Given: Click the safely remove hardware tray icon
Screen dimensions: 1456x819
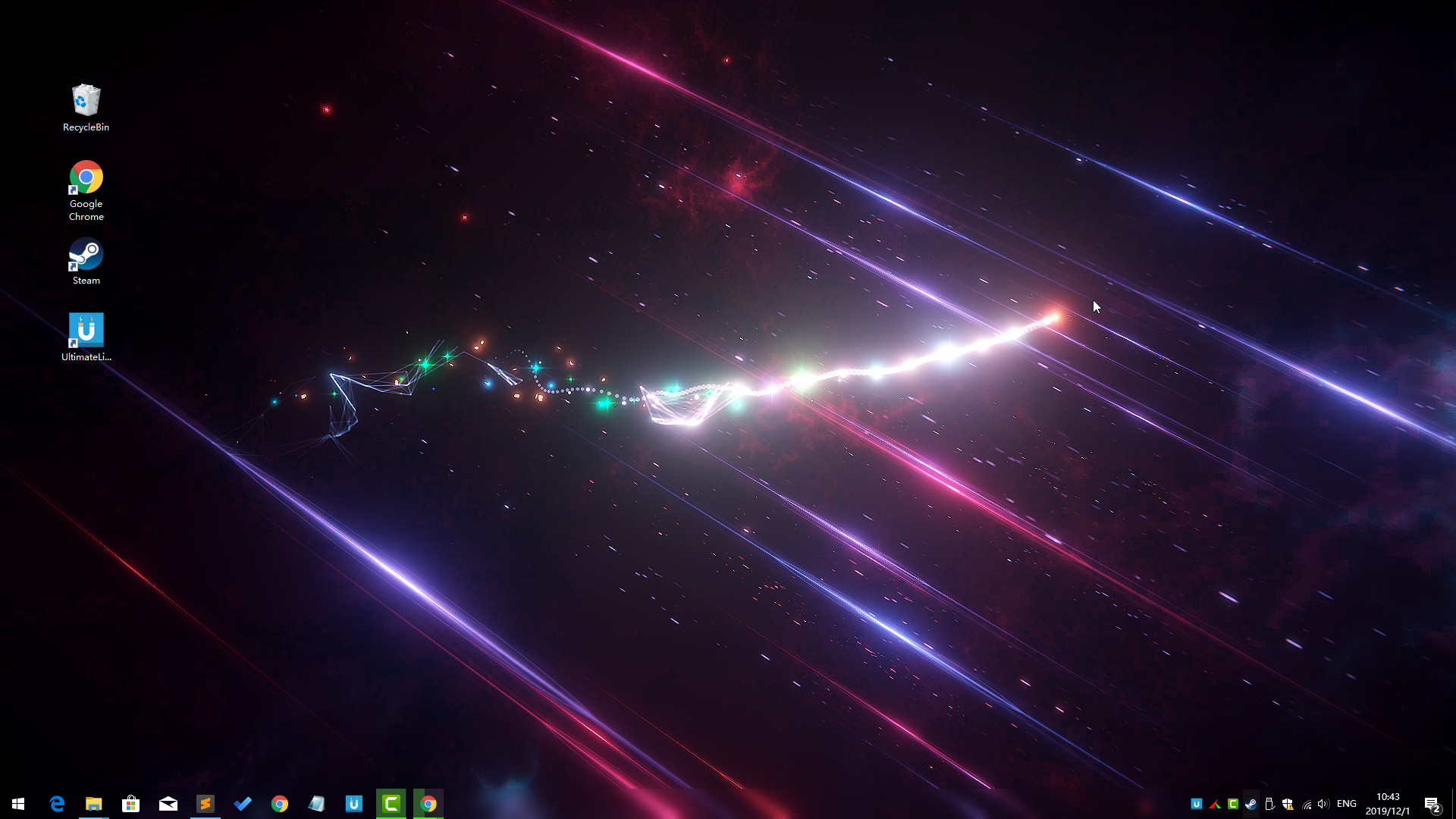Looking at the screenshot, I should tap(1269, 804).
